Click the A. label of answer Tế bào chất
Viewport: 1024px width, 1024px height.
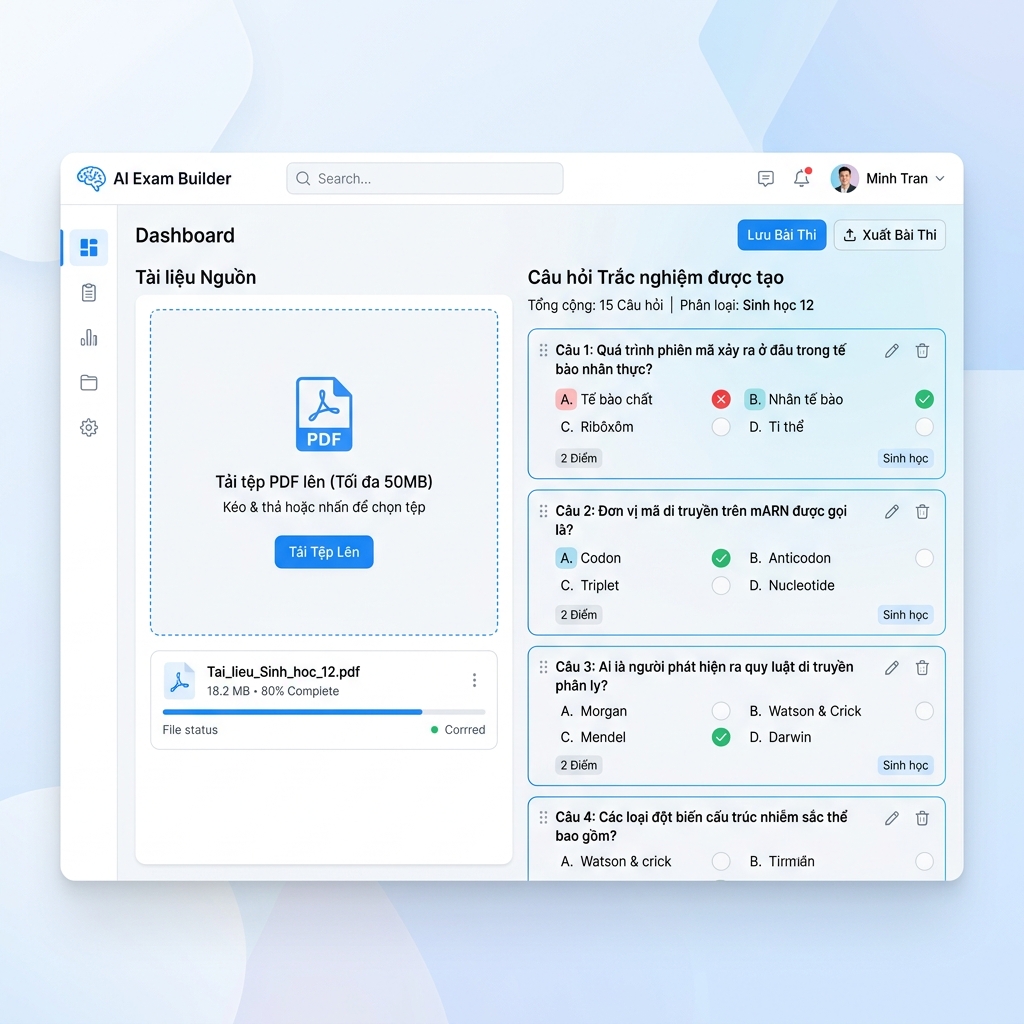[566, 399]
